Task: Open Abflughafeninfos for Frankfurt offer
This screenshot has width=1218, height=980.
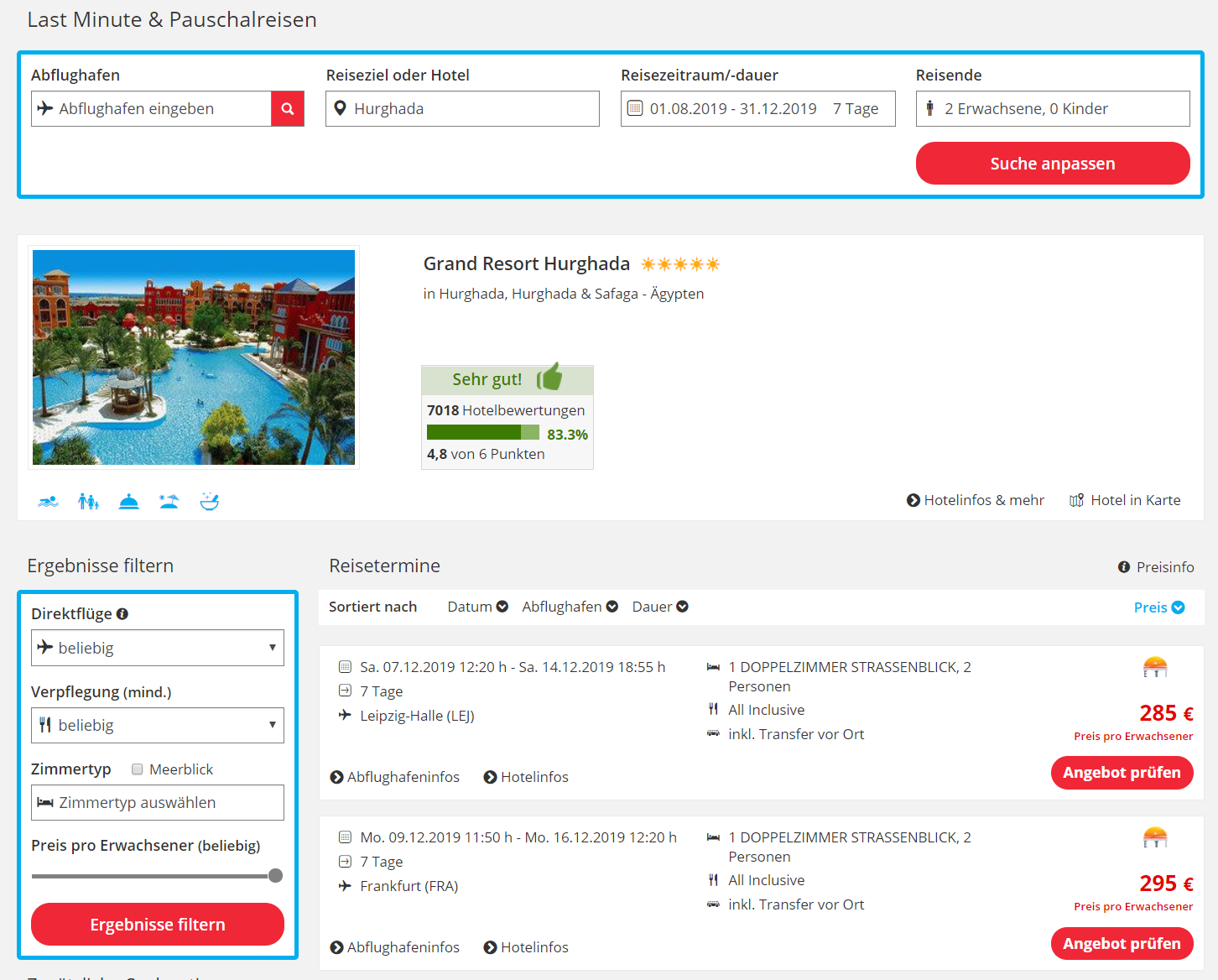Action: [395, 947]
